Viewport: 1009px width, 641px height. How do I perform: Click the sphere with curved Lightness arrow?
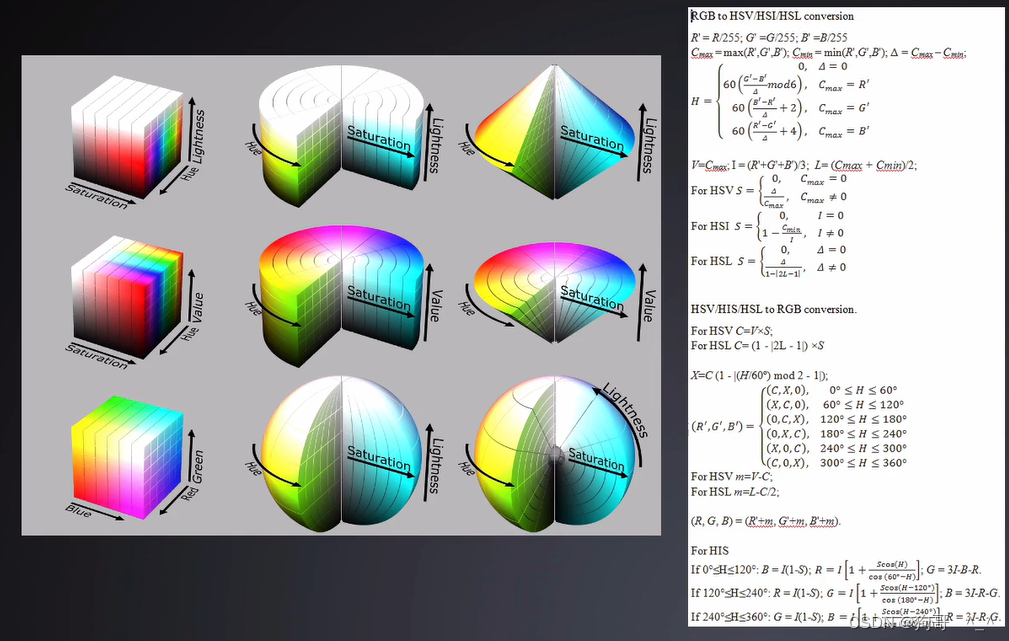pyautogui.click(x=555, y=454)
